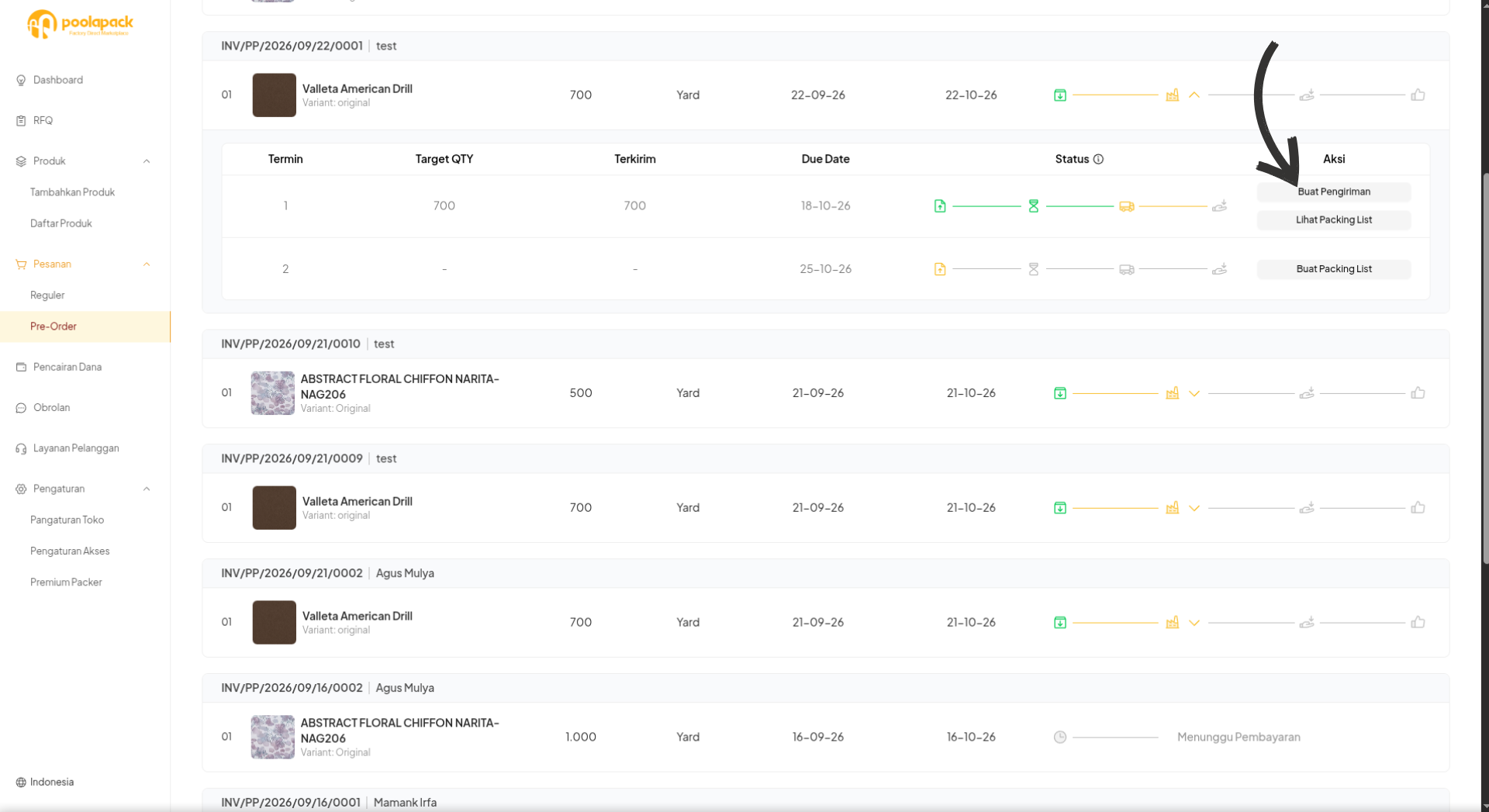
Task: Change language from Indonesia
Action: [45, 782]
